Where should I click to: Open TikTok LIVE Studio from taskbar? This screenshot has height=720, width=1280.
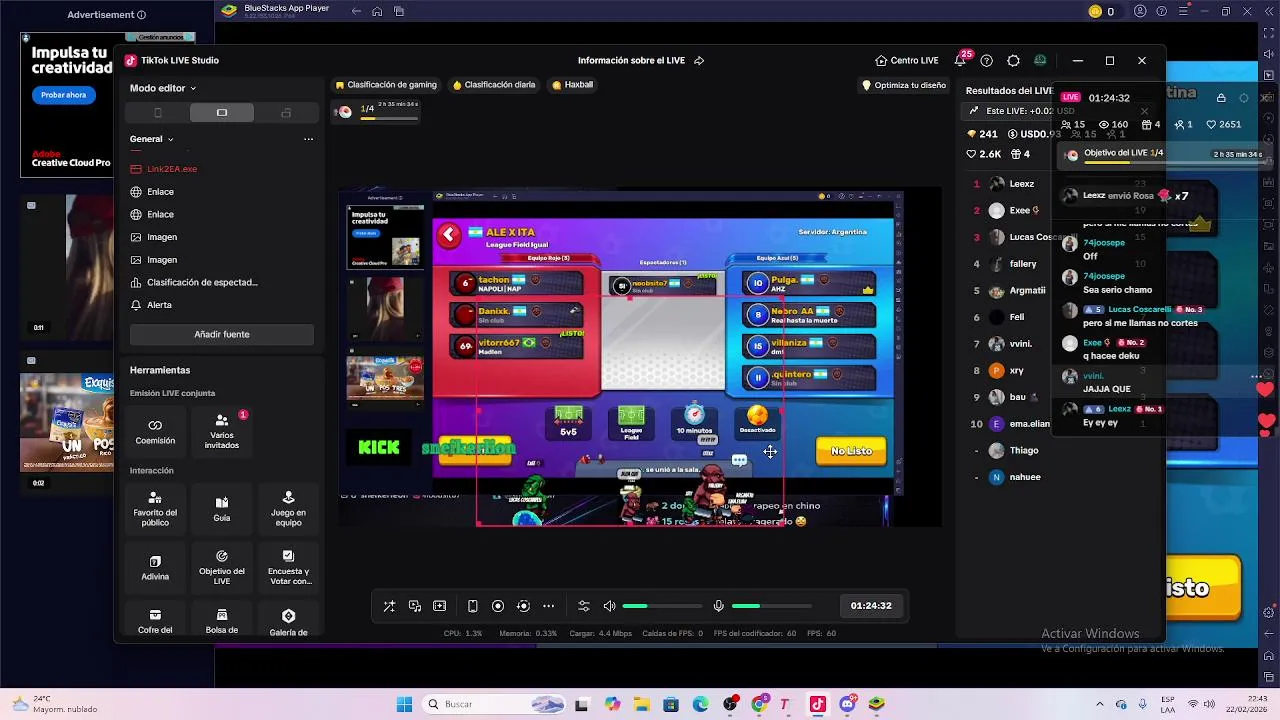[x=817, y=704]
